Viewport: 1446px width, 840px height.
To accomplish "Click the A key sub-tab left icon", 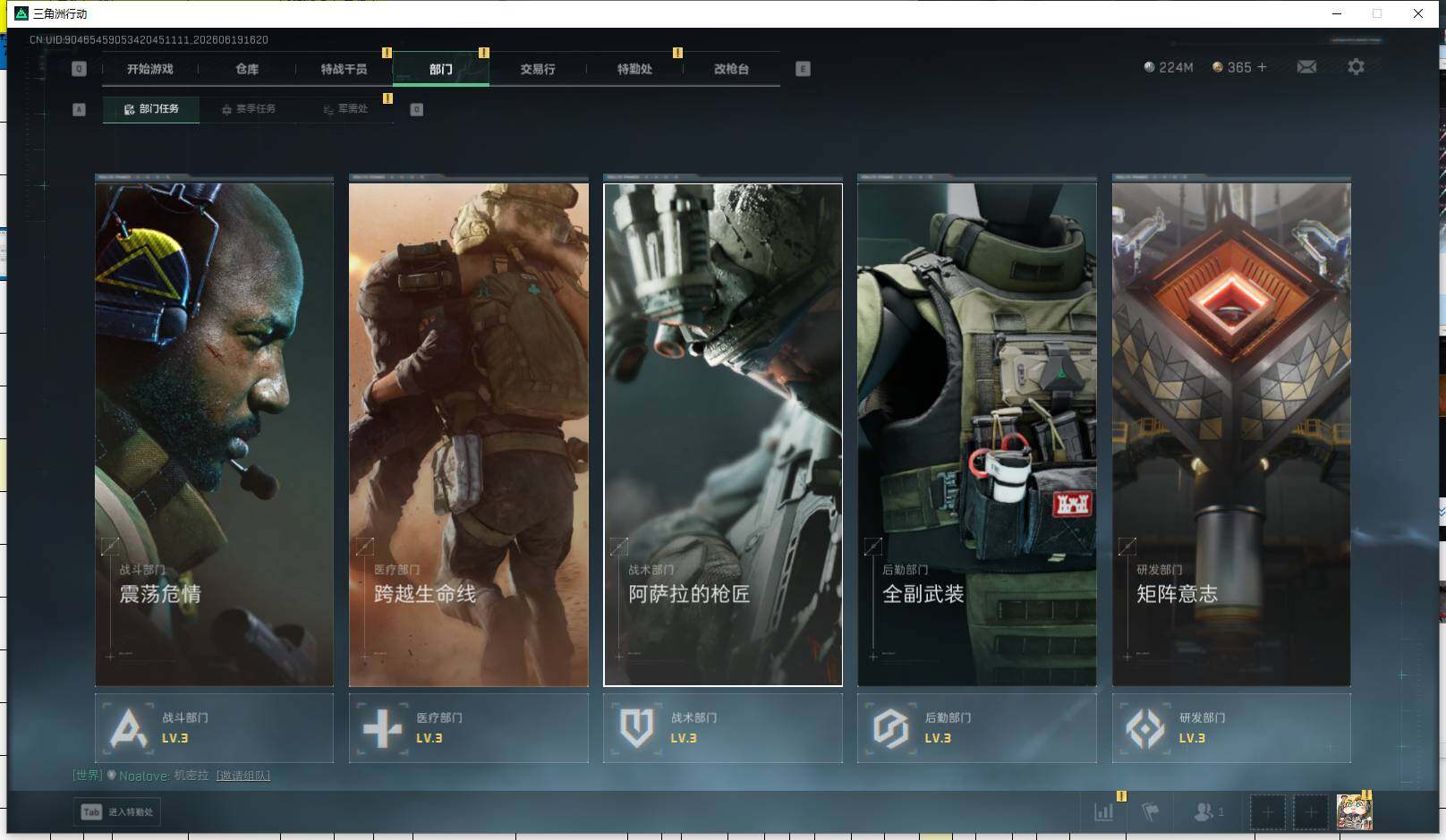I will pyautogui.click(x=79, y=109).
